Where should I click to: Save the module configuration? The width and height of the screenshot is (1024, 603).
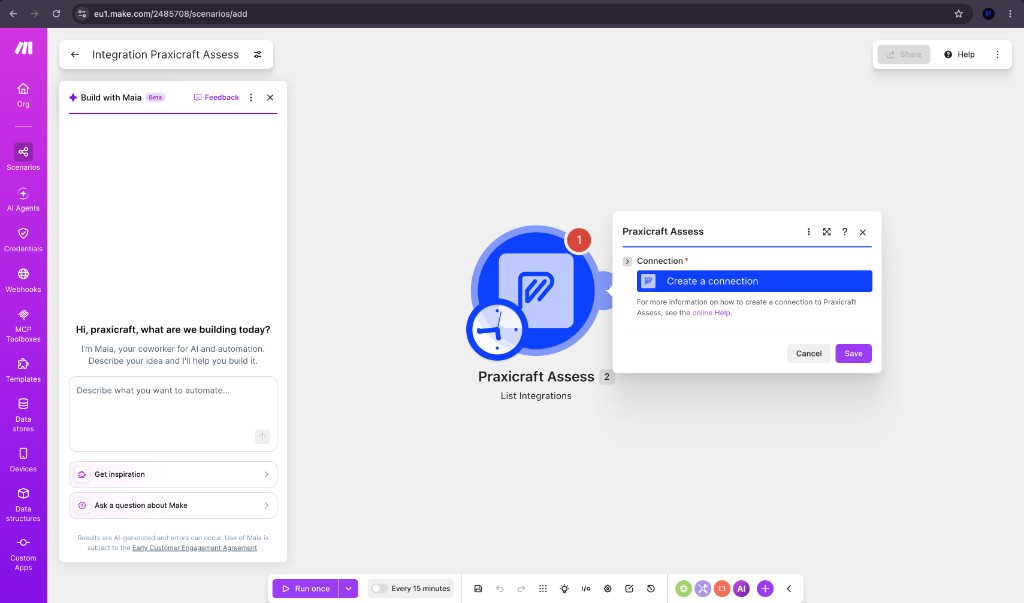[854, 353]
